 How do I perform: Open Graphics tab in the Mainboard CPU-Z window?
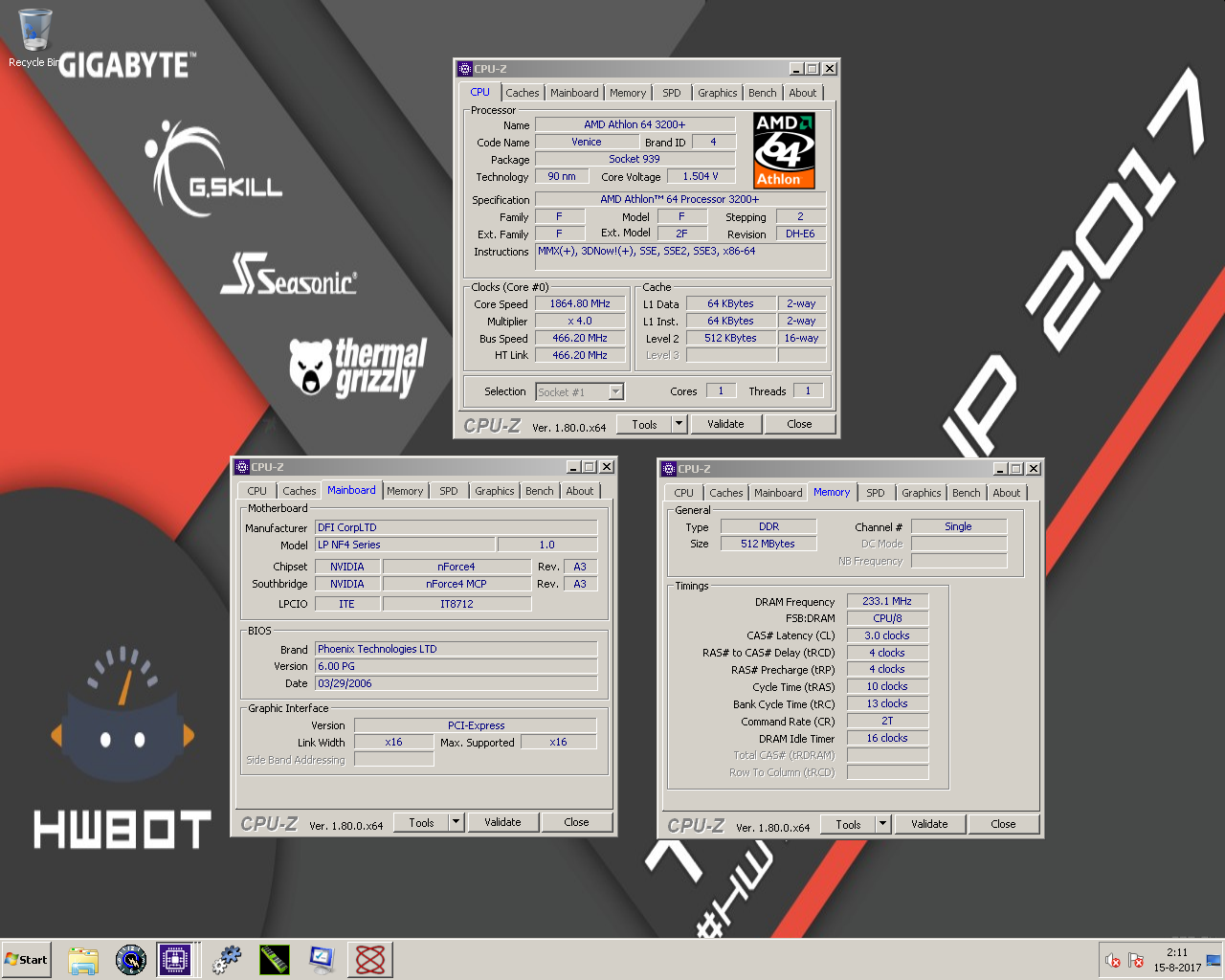tap(495, 491)
